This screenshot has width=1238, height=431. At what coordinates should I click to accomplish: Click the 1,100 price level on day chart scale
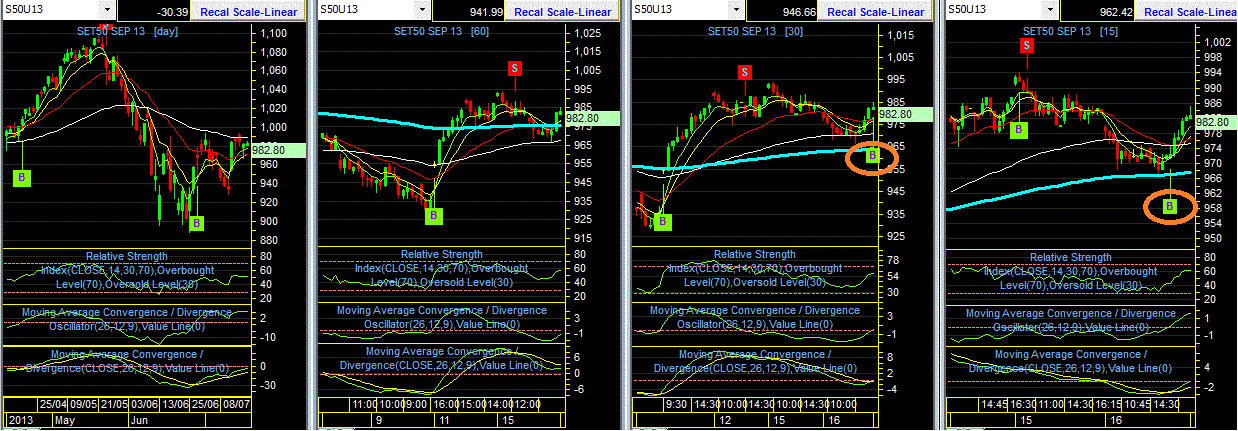pyautogui.click(x=274, y=33)
